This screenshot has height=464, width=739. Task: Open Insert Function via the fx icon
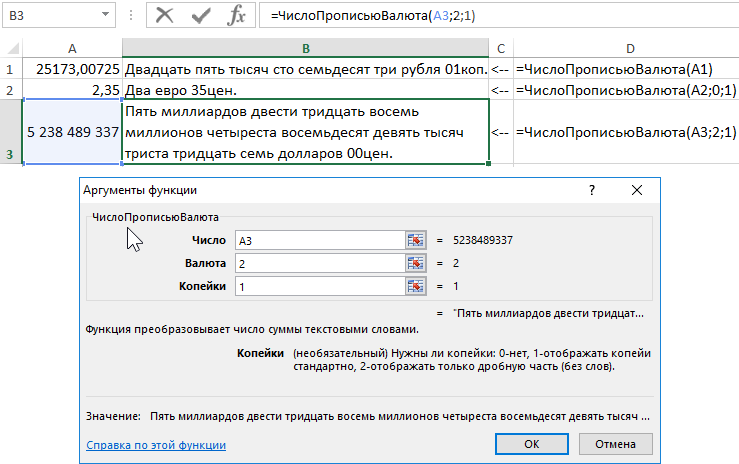pyautogui.click(x=236, y=16)
